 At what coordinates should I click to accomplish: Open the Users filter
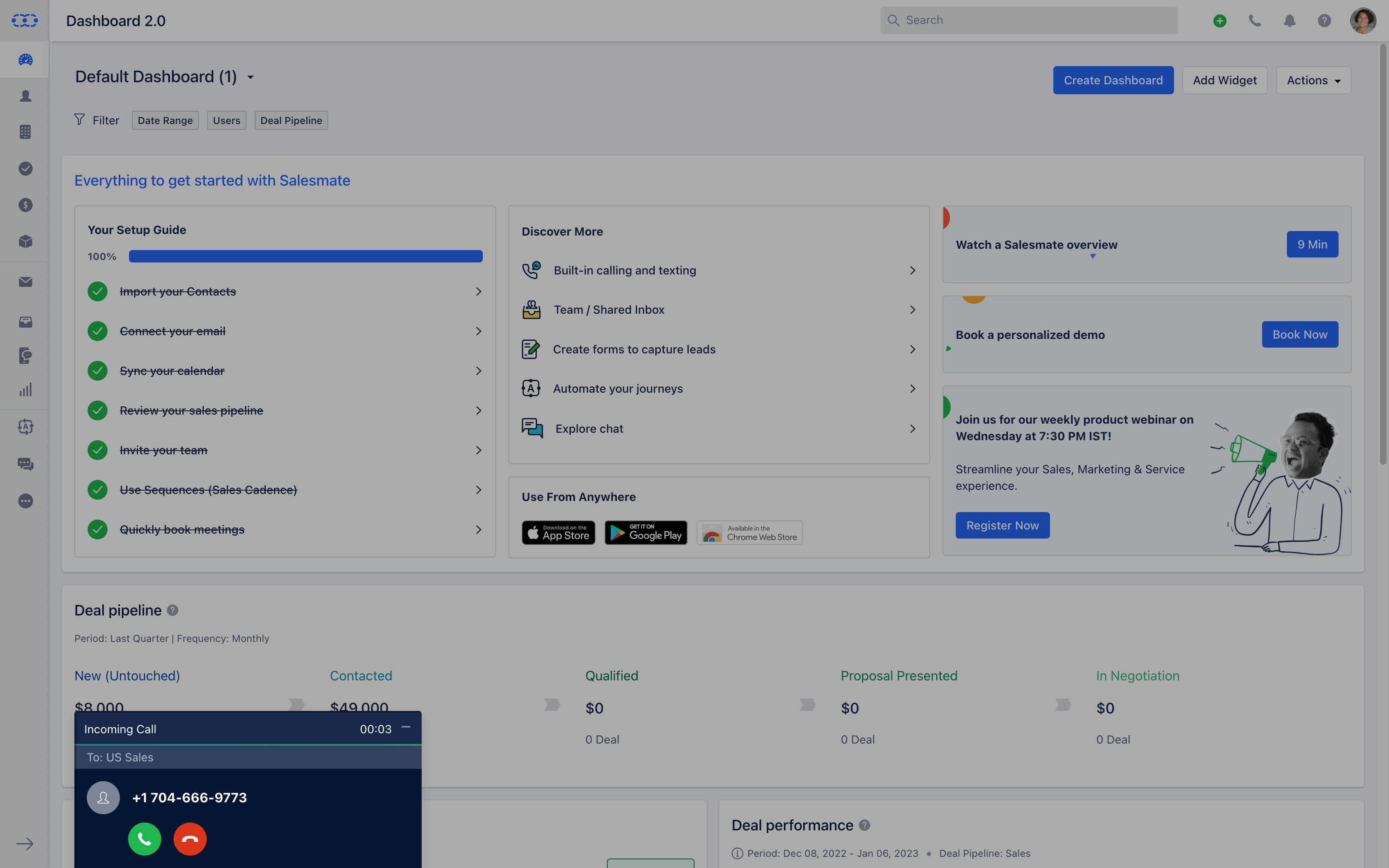point(226,121)
